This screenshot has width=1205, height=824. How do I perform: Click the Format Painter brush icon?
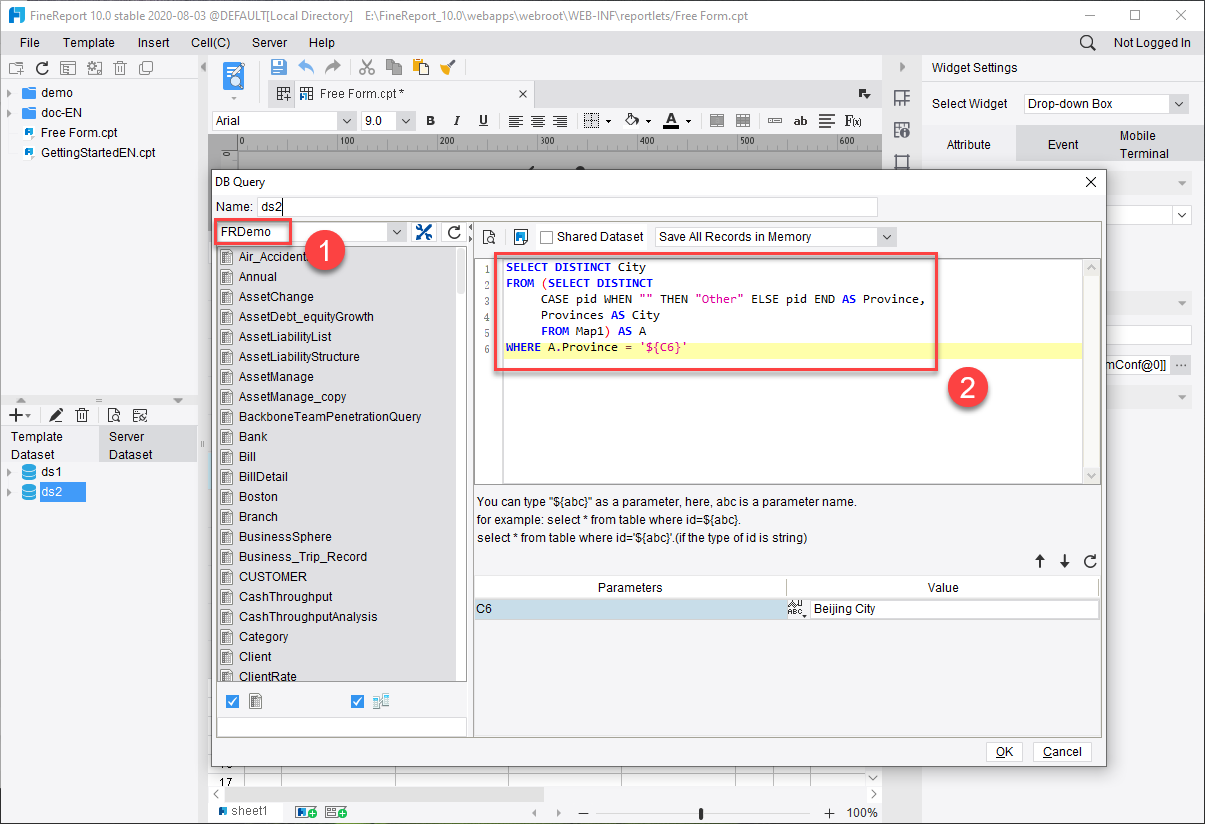pos(448,67)
